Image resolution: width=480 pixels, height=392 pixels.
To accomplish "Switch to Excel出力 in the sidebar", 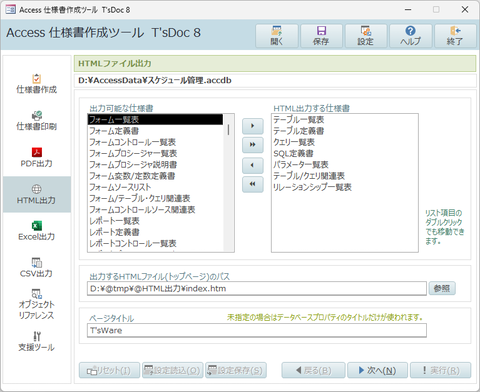I will pyautogui.click(x=37, y=231).
